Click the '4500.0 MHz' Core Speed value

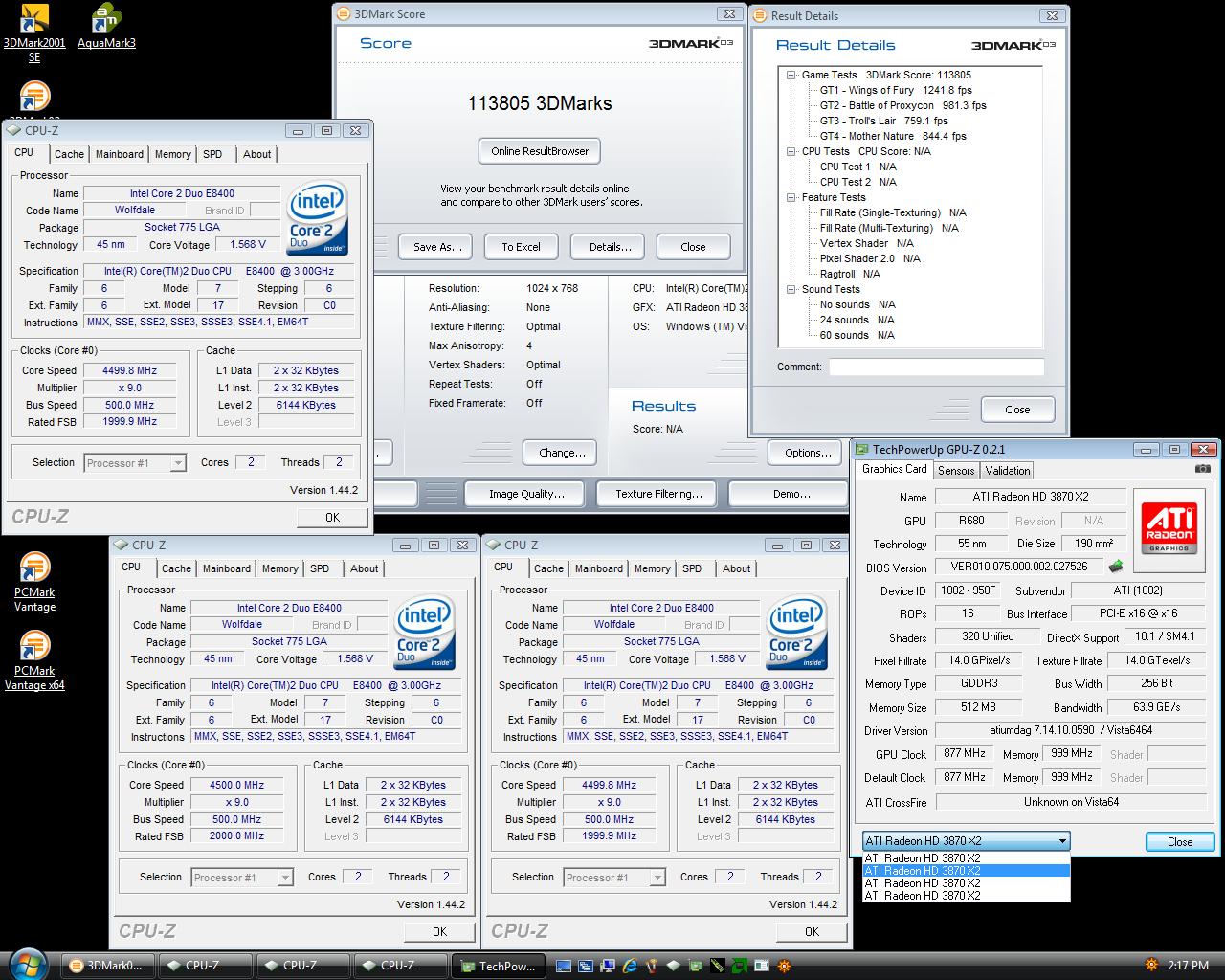[x=237, y=785]
